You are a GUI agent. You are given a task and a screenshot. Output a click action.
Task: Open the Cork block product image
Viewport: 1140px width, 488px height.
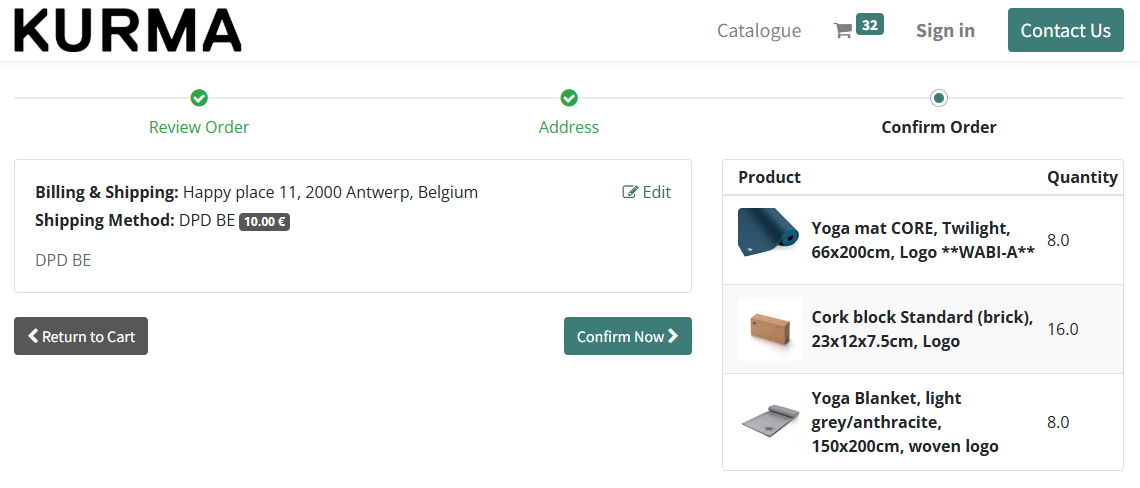point(769,329)
